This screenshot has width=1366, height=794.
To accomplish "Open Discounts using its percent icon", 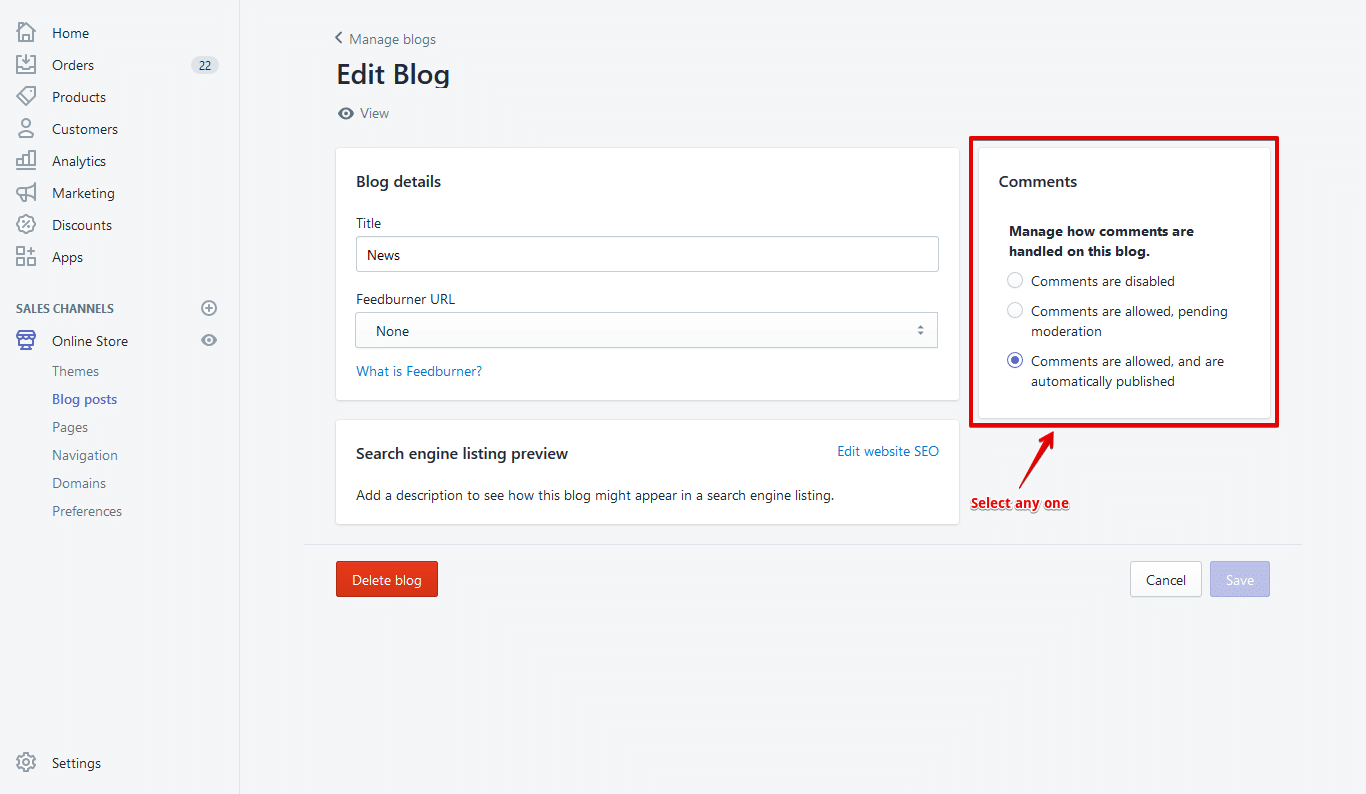I will tap(26, 224).
